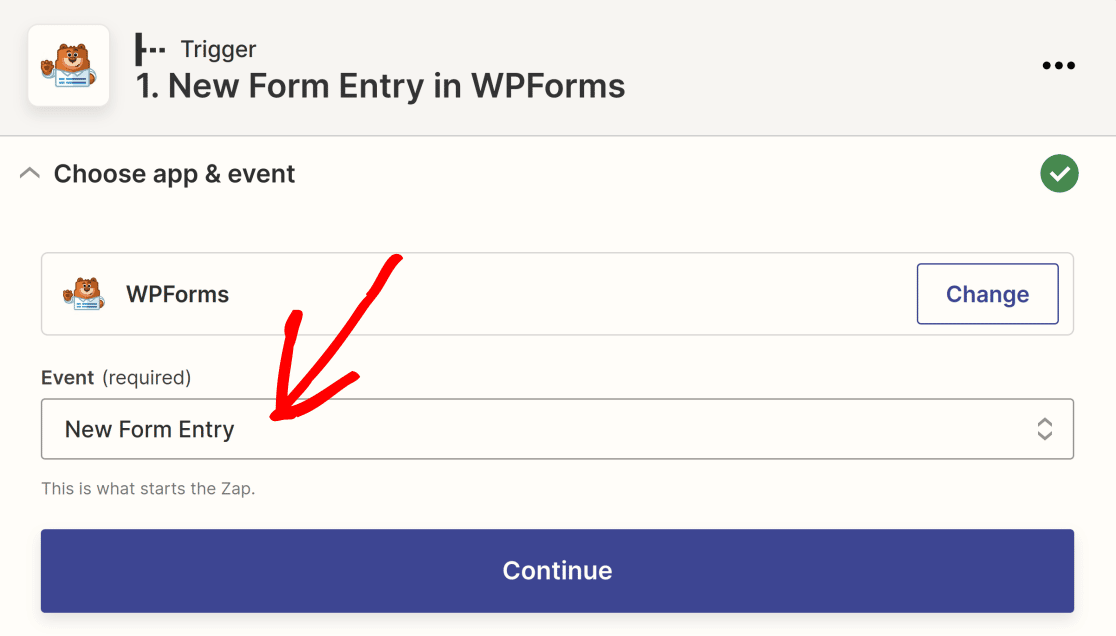Click the Continue button
The height and width of the screenshot is (636, 1116).
click(x=557, y=571)
